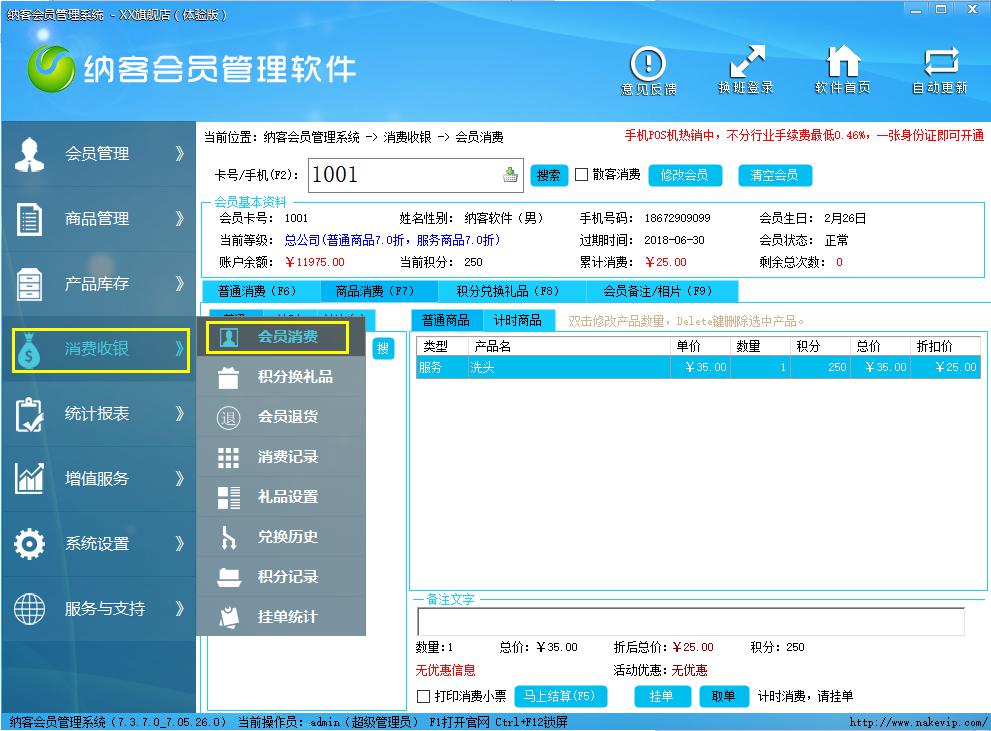Expand the 统计报表 sidebar menu
This screenshot has width=991, height=731.
point(98,414)
